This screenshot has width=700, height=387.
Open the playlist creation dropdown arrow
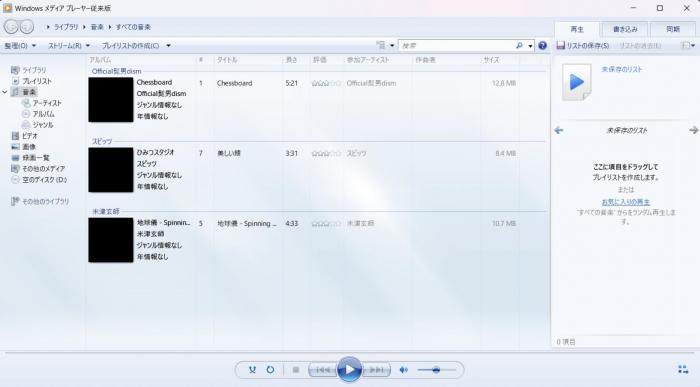pos(168,46)
